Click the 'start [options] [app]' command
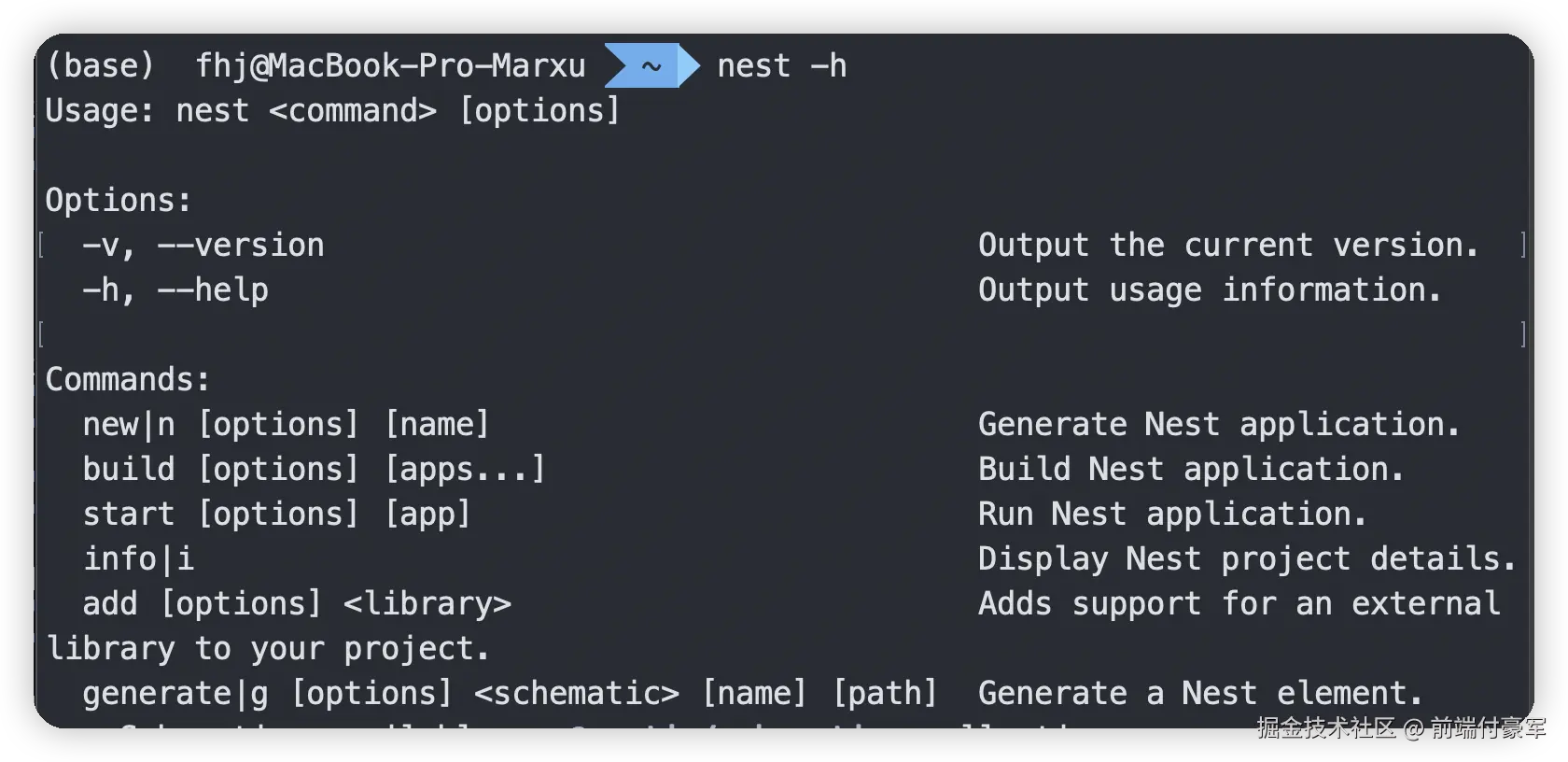 tap(276, 515)
